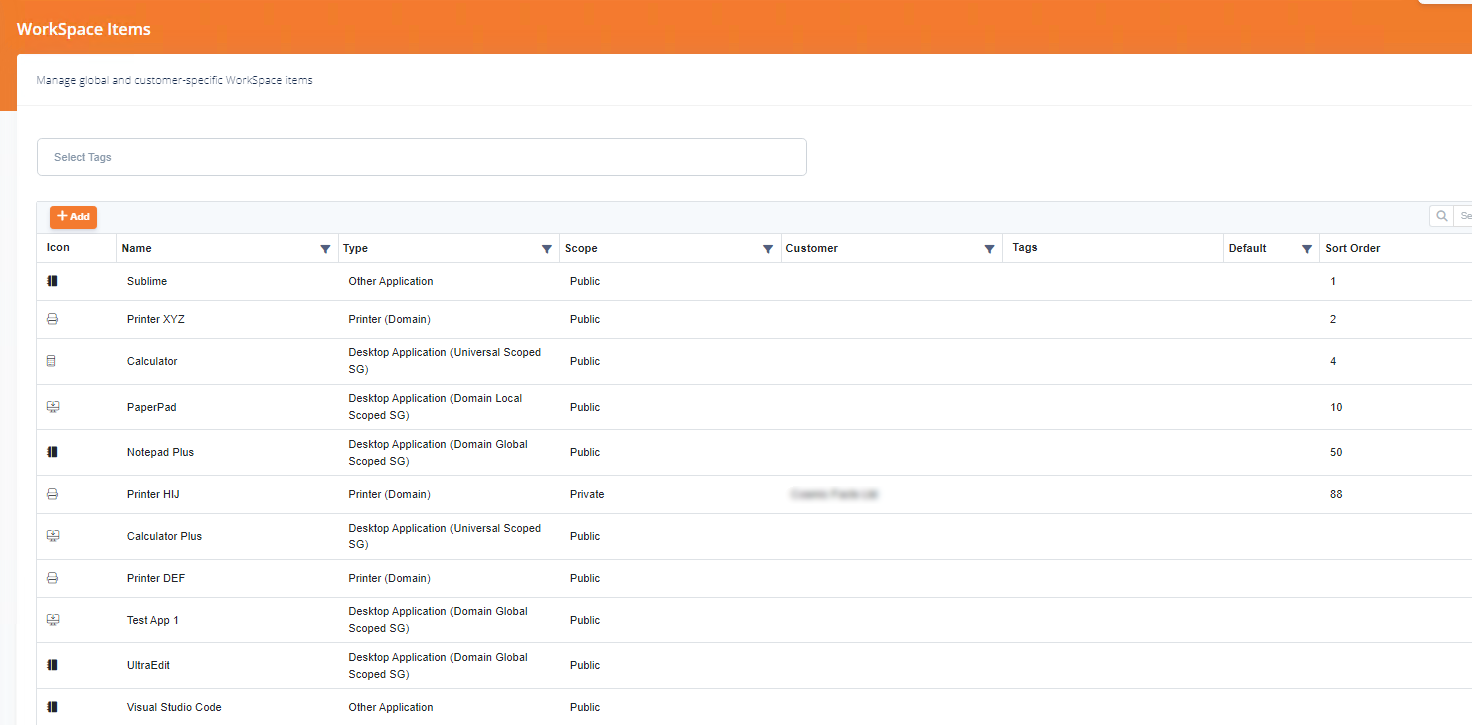The image size is (1472, 725).
Task: Sort by the Sort Order header
Action: [x=1352, y=248]
